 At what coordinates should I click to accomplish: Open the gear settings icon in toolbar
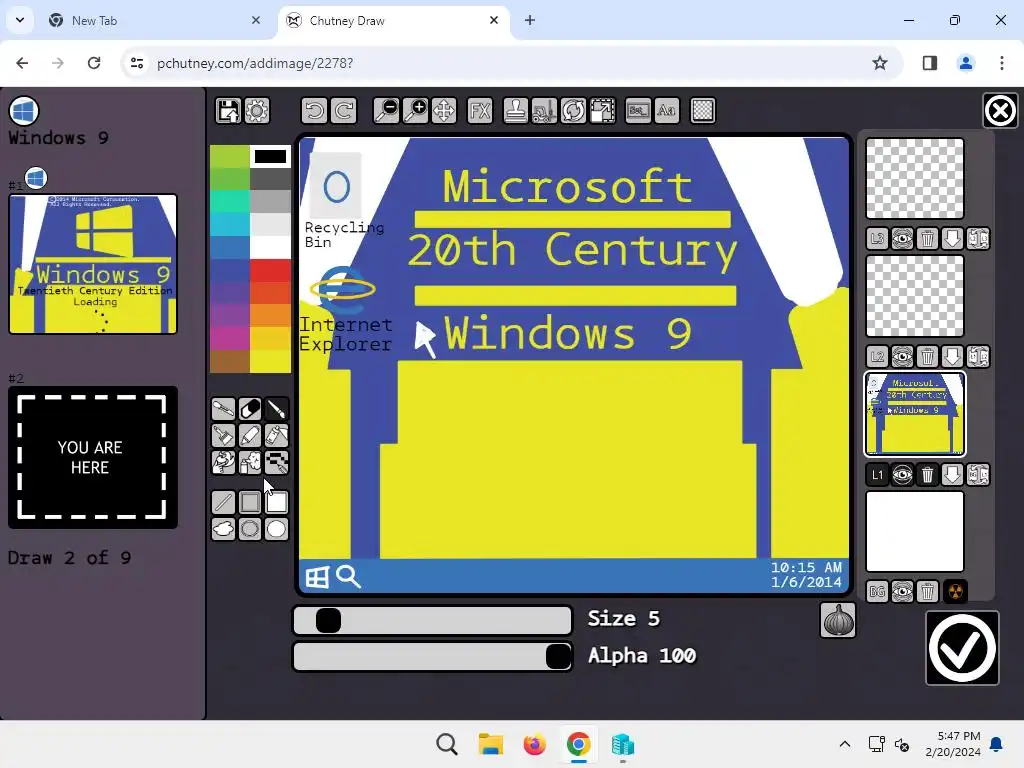257,111
